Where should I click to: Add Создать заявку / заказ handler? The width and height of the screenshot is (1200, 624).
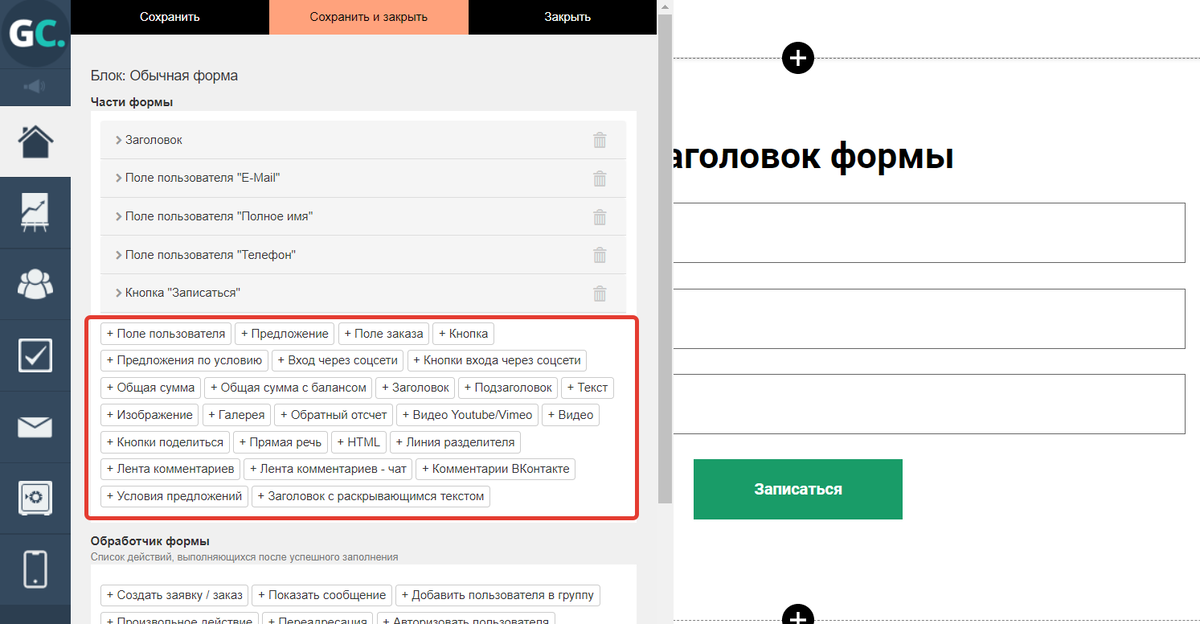click(175, 595)
